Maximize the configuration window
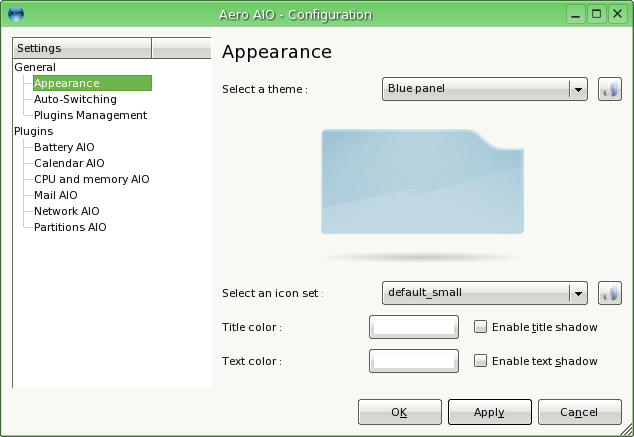The height and width of the screenshot is (437, 634). tap(596, 15)
